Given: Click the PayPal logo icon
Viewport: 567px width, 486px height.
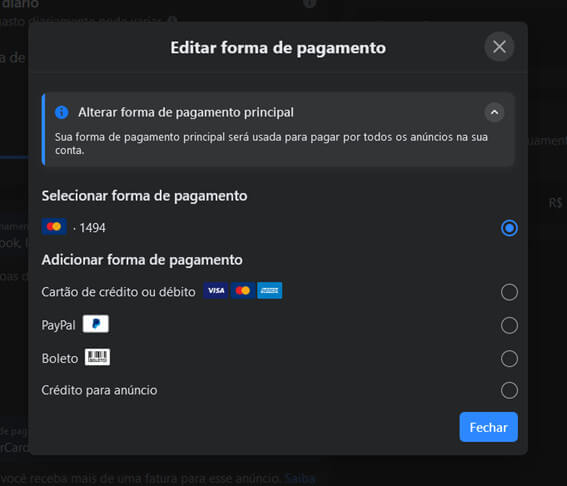Looking at the screenshot, I should [96, 324].
